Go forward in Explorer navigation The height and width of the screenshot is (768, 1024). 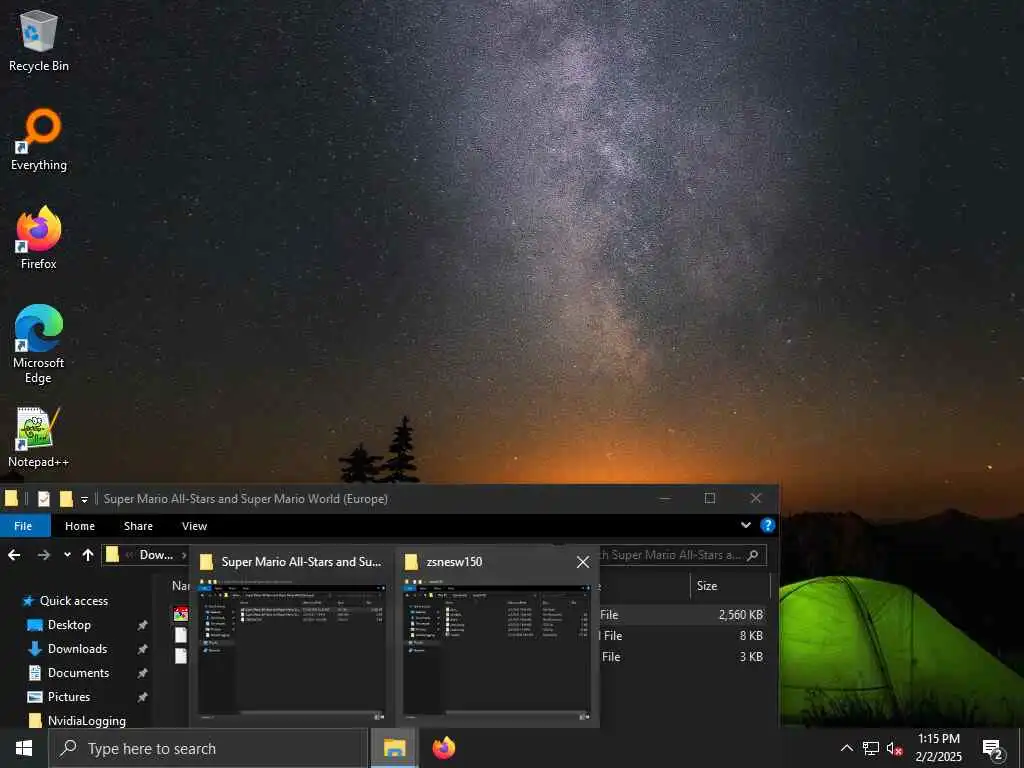pos(44,555)
